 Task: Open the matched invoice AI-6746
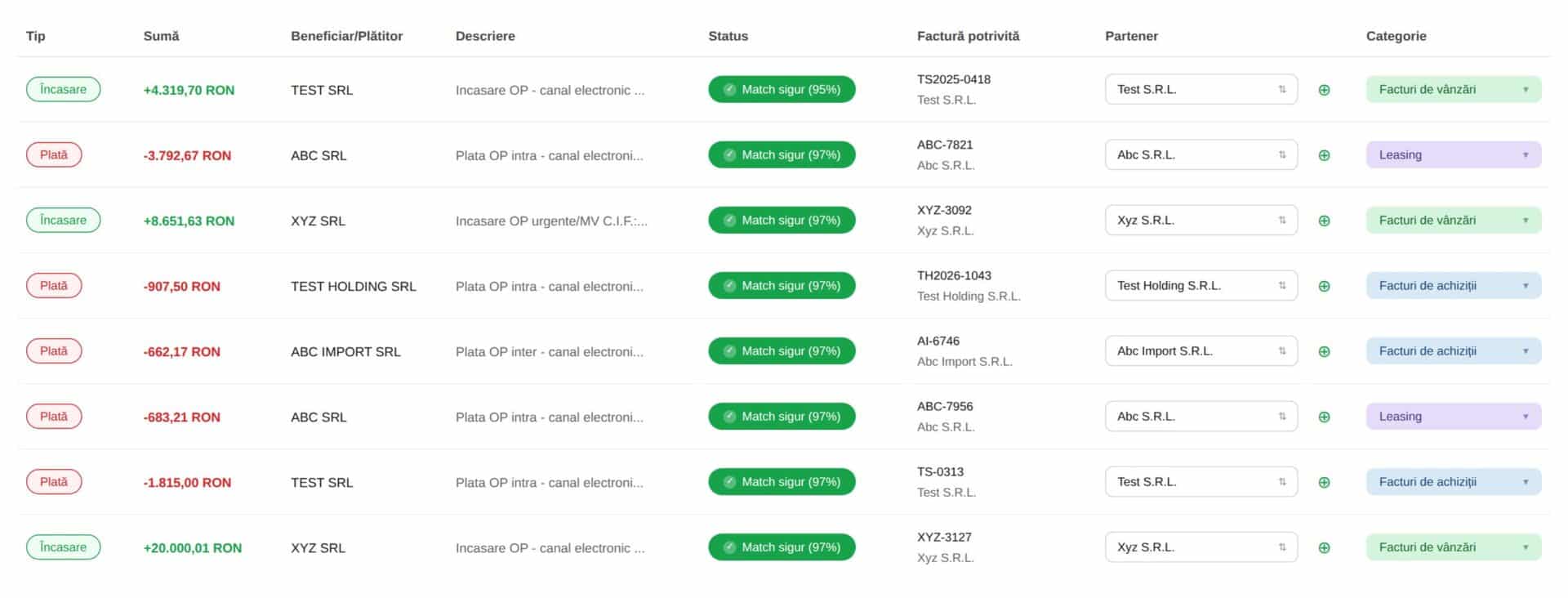[938, 341]
